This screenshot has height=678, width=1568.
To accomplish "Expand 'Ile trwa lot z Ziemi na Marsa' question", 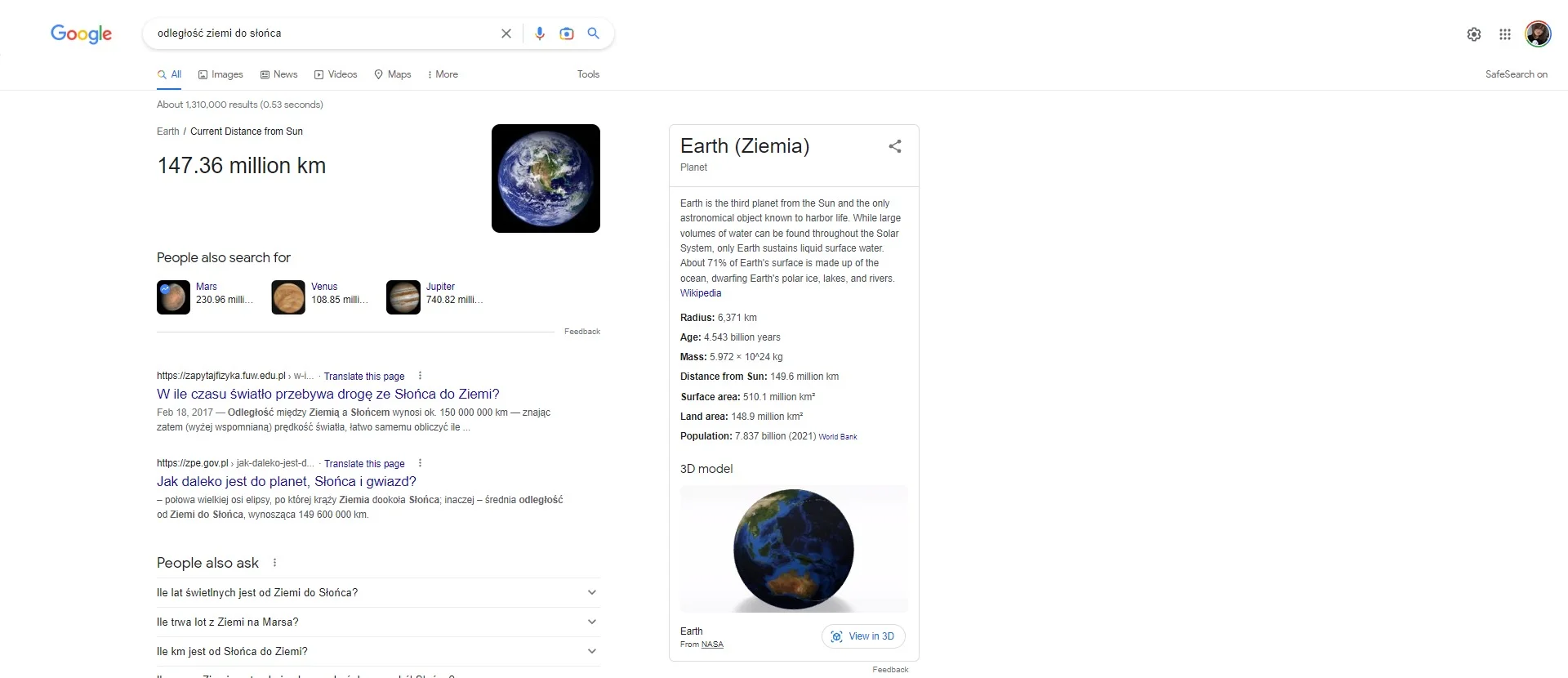I will pos(378,622).
